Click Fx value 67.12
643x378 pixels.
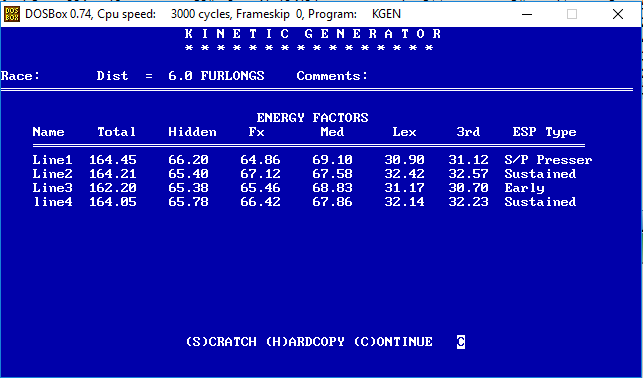260,173
